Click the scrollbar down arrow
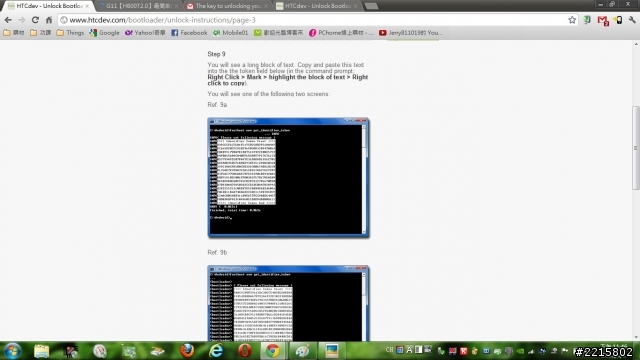Viewport: 640px width, 360px height. pos(636,337)
